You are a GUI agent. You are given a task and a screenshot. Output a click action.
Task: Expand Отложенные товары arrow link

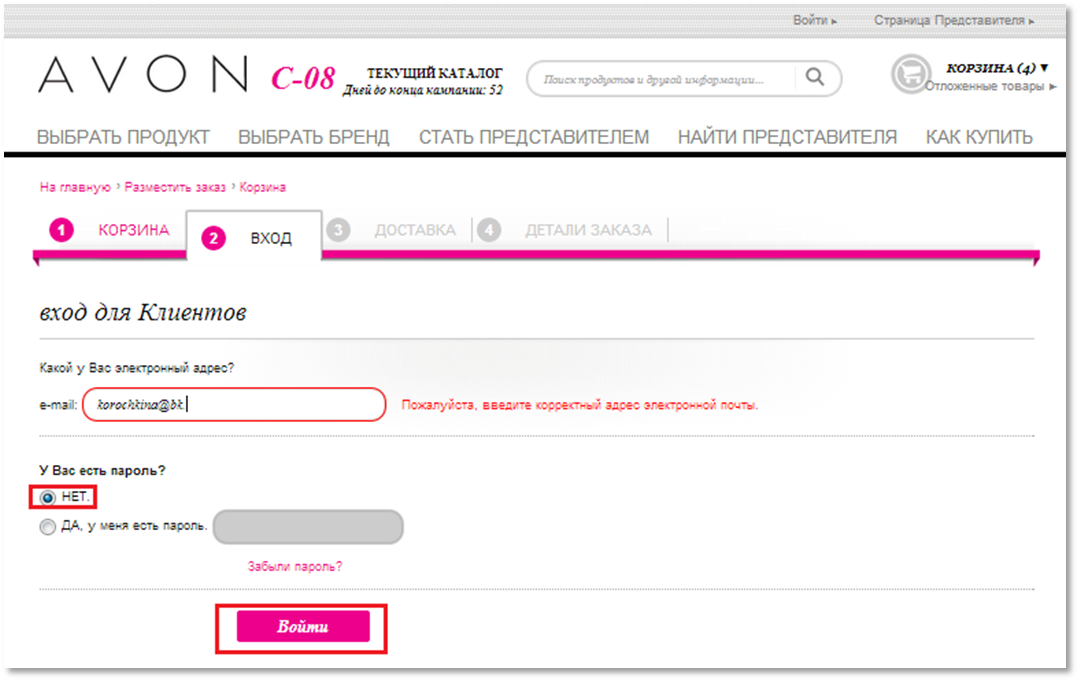tap(990, 87)
